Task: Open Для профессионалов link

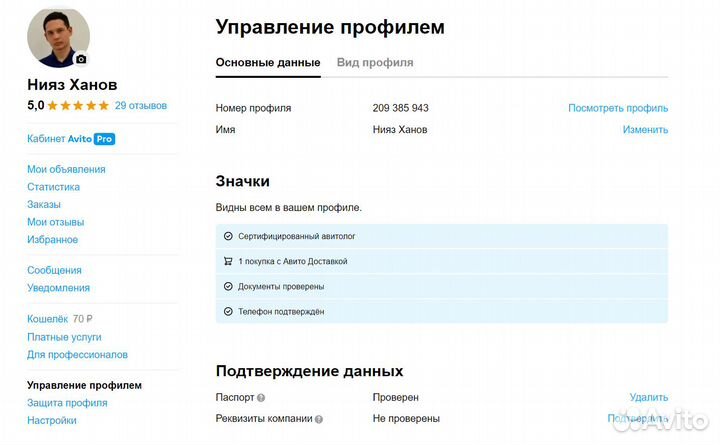Action: (x=77, y=355)
